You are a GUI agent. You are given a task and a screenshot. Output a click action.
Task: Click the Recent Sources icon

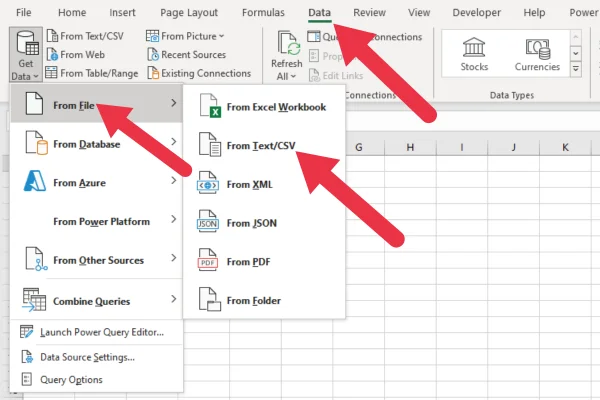click(153, 54)
